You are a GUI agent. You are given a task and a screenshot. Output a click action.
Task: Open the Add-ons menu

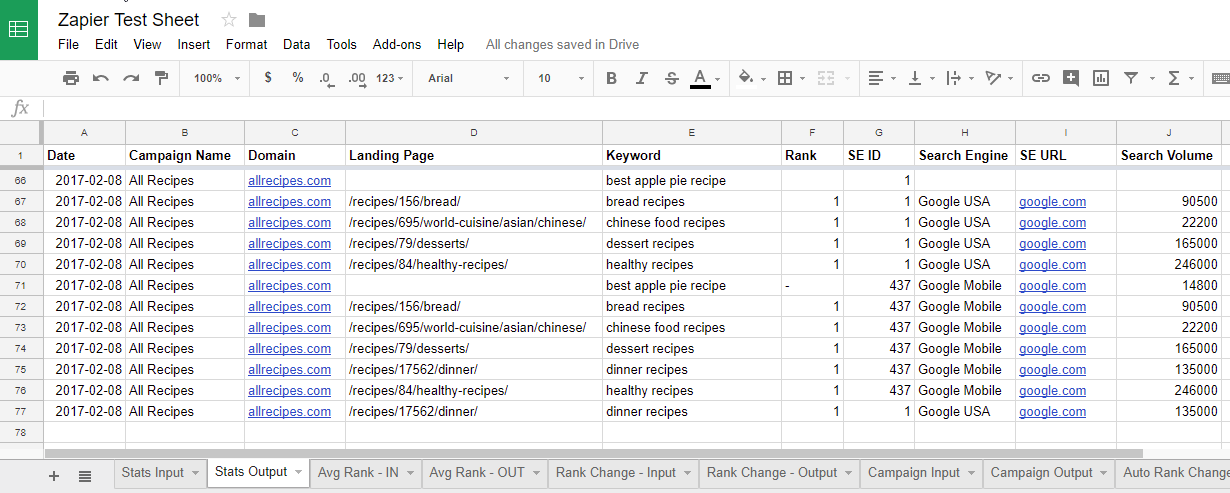(x=396, y=45)
